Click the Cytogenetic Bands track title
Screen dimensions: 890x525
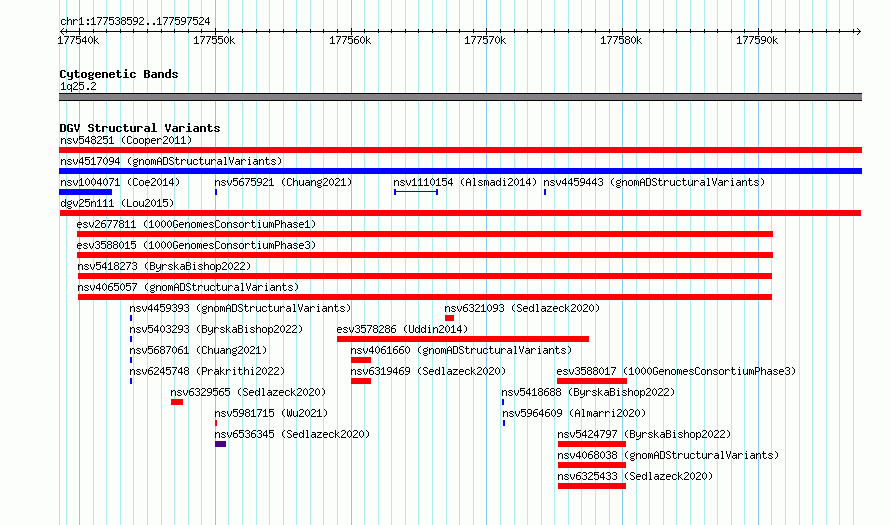(x=119, y=74)
